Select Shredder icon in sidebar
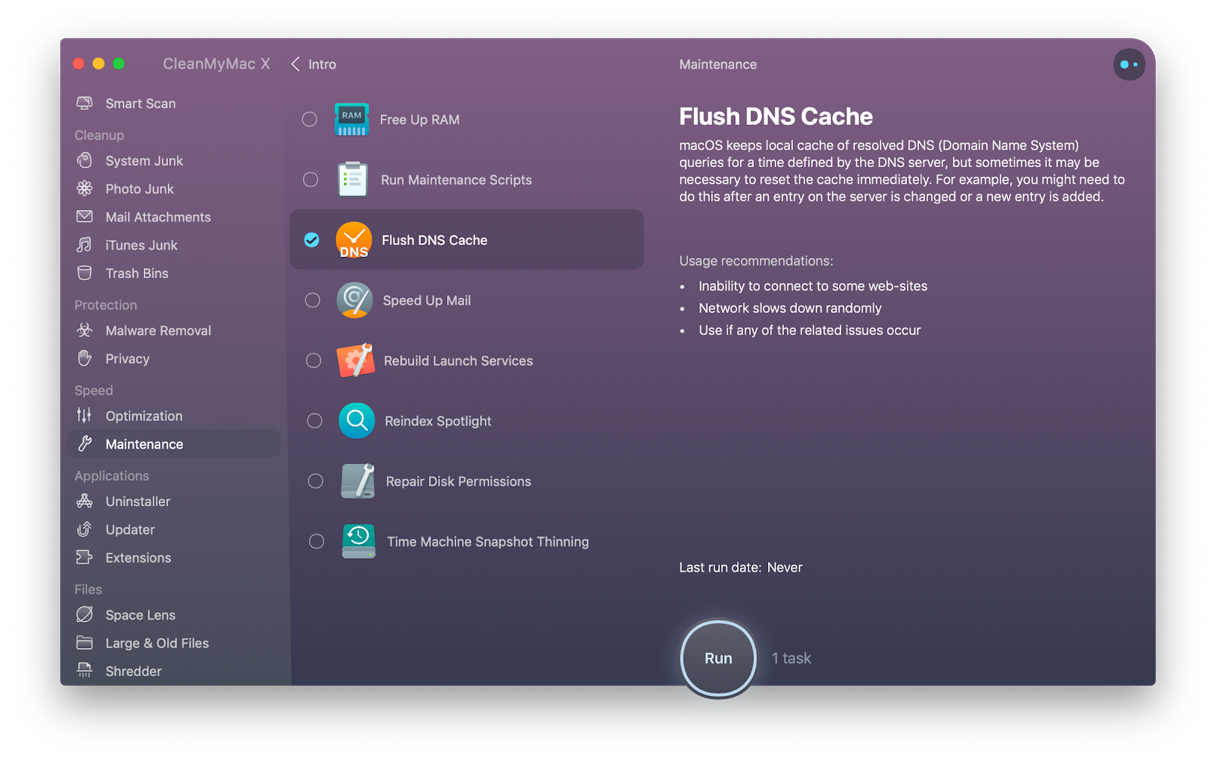 click(85, 670)
